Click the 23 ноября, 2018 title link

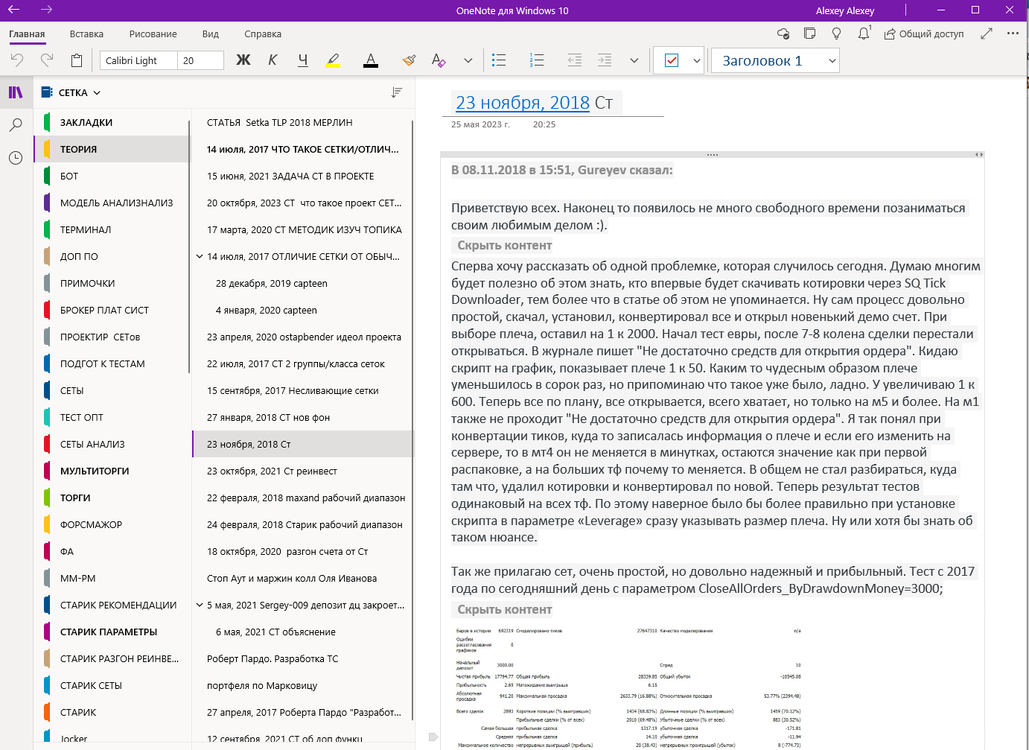(522, 103)
